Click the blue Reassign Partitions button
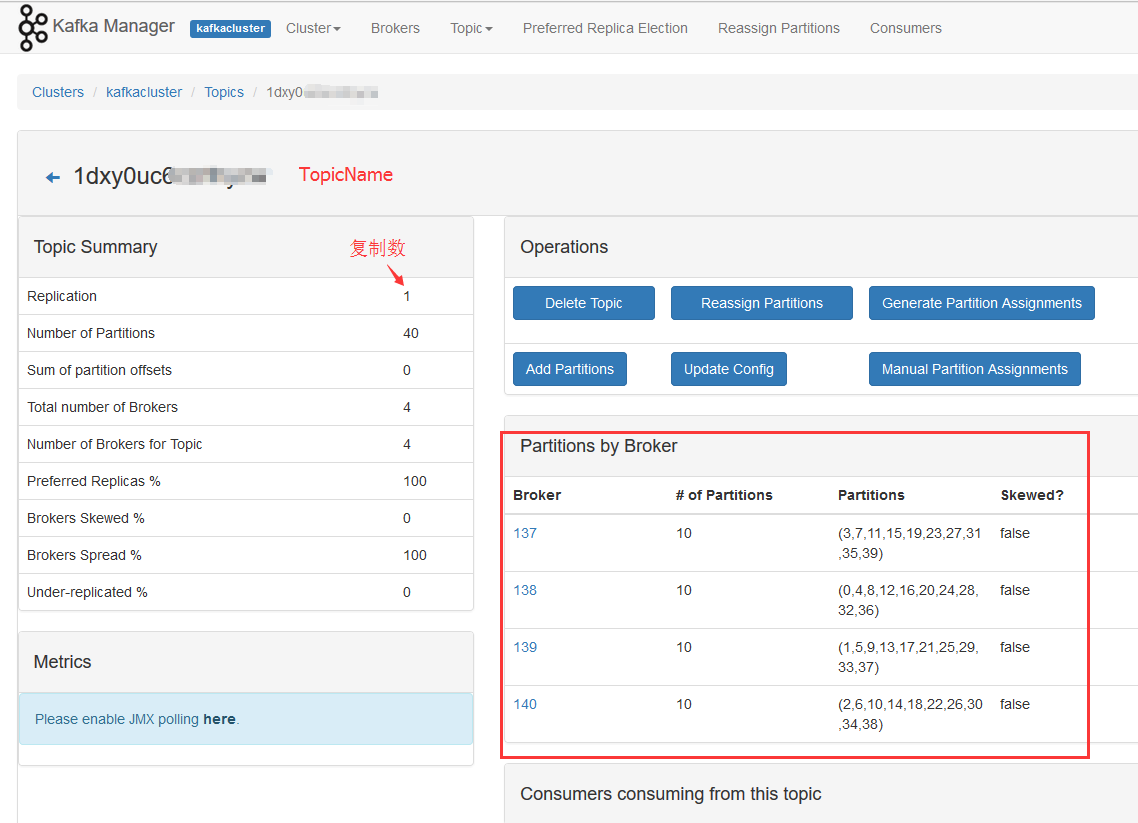 click(x=761, y=303)
